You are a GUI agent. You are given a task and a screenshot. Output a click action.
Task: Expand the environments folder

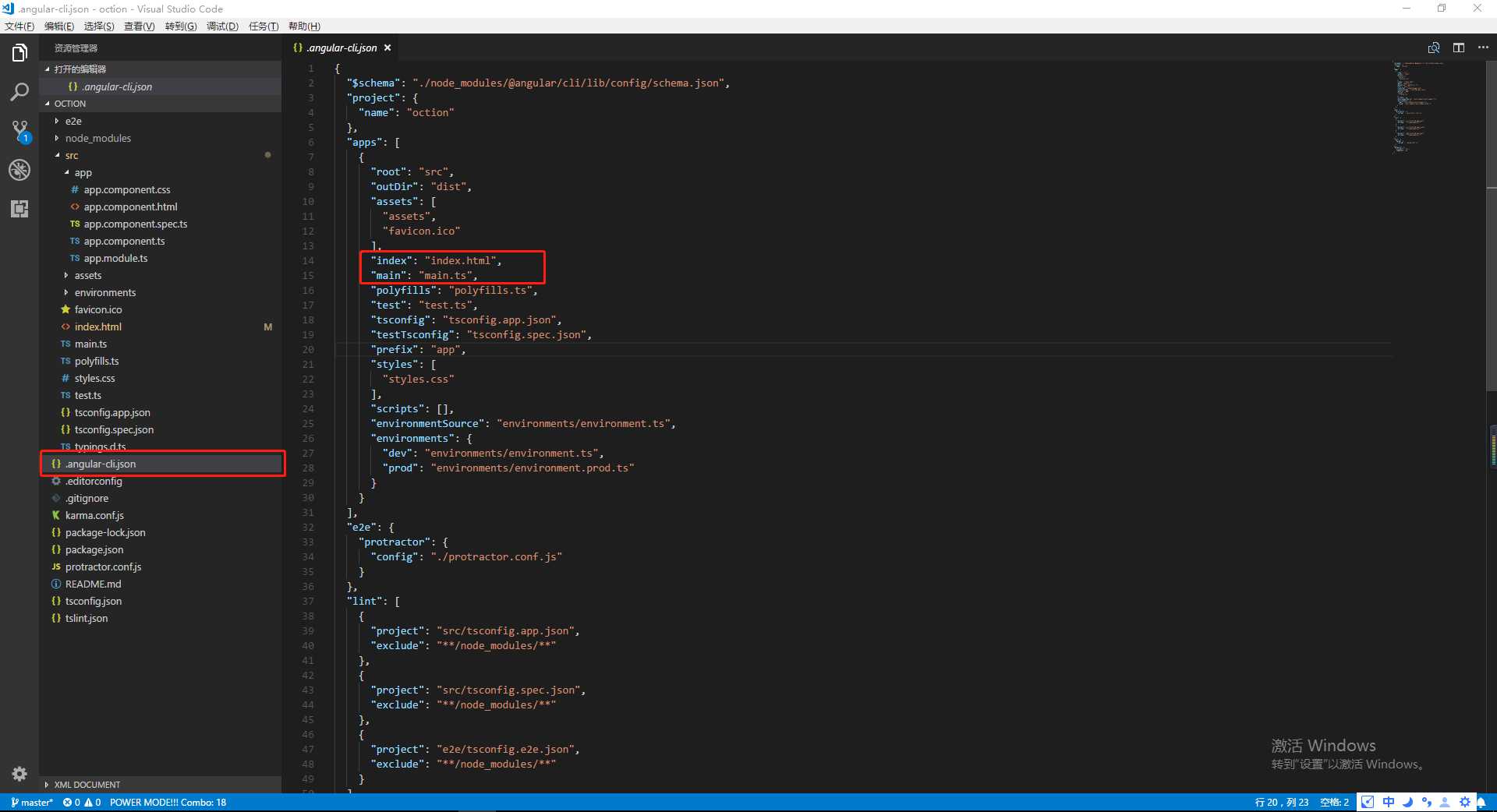click(x=161, y=292)
